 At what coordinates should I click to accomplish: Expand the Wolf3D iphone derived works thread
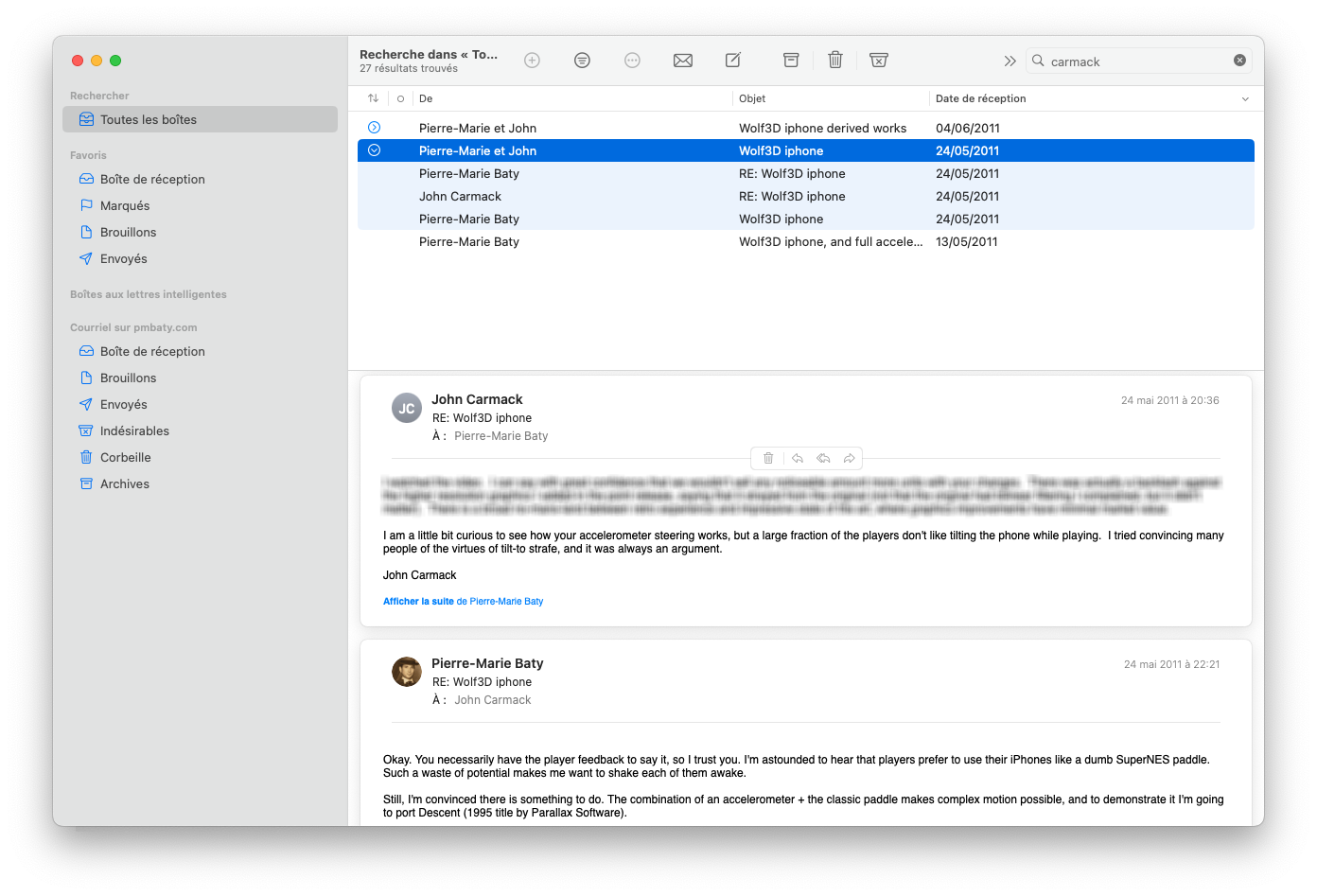coord(375,128)
